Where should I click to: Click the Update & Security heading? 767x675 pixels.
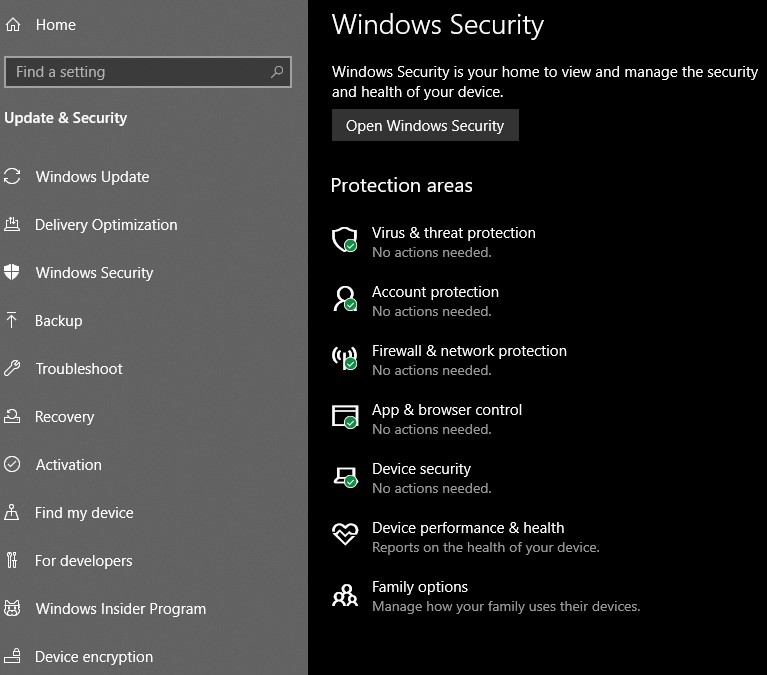pyautogui.click(x=66, y=118)
